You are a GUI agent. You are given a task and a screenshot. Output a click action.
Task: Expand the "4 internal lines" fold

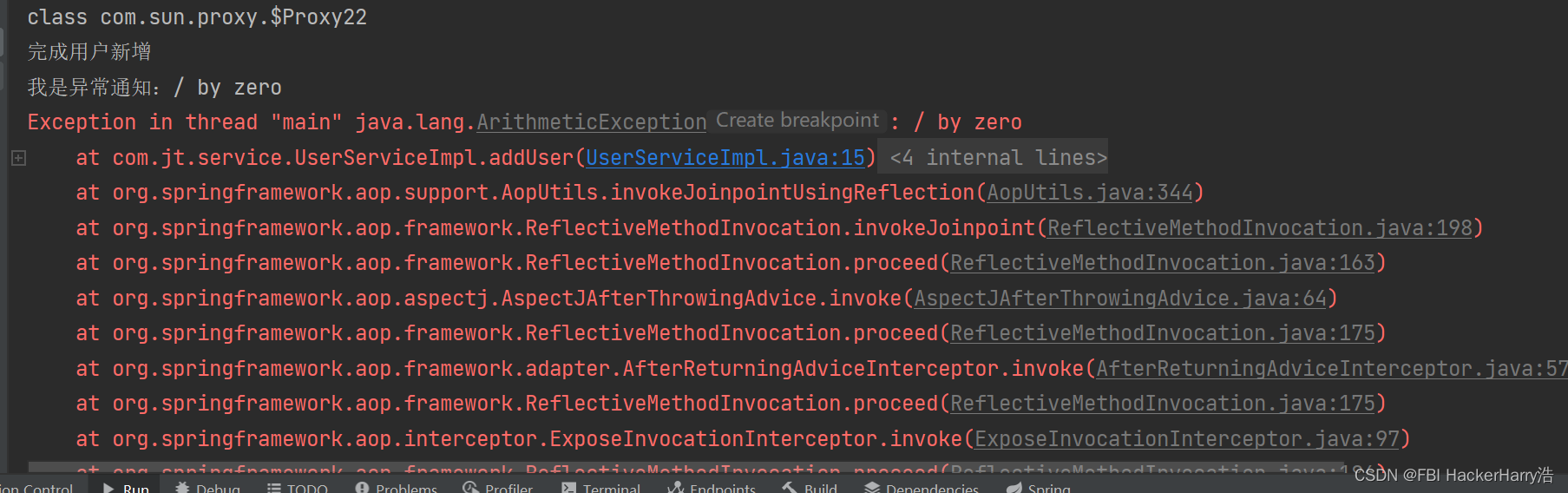coord(998,158)
